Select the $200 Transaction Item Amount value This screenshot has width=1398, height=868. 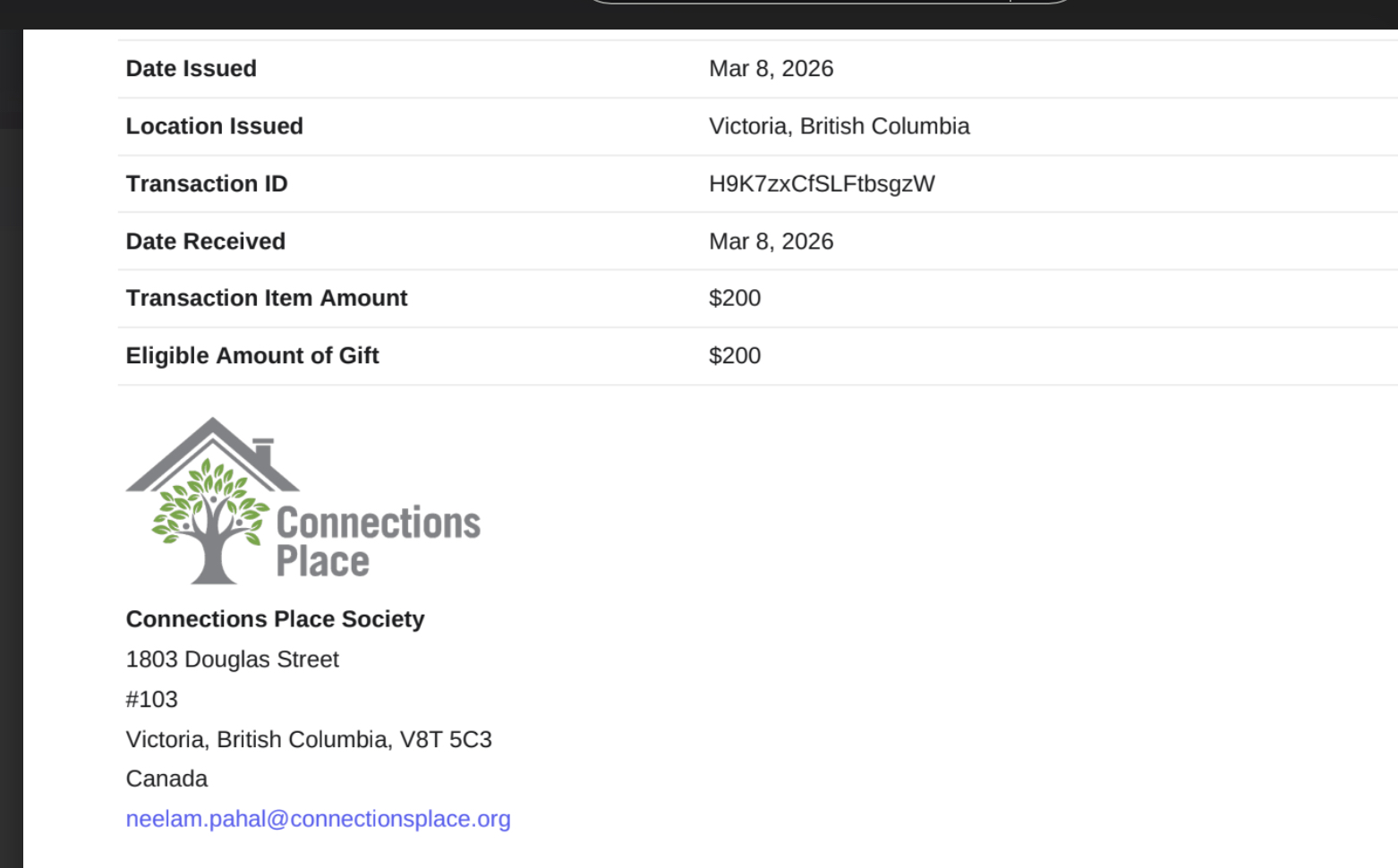734,298
